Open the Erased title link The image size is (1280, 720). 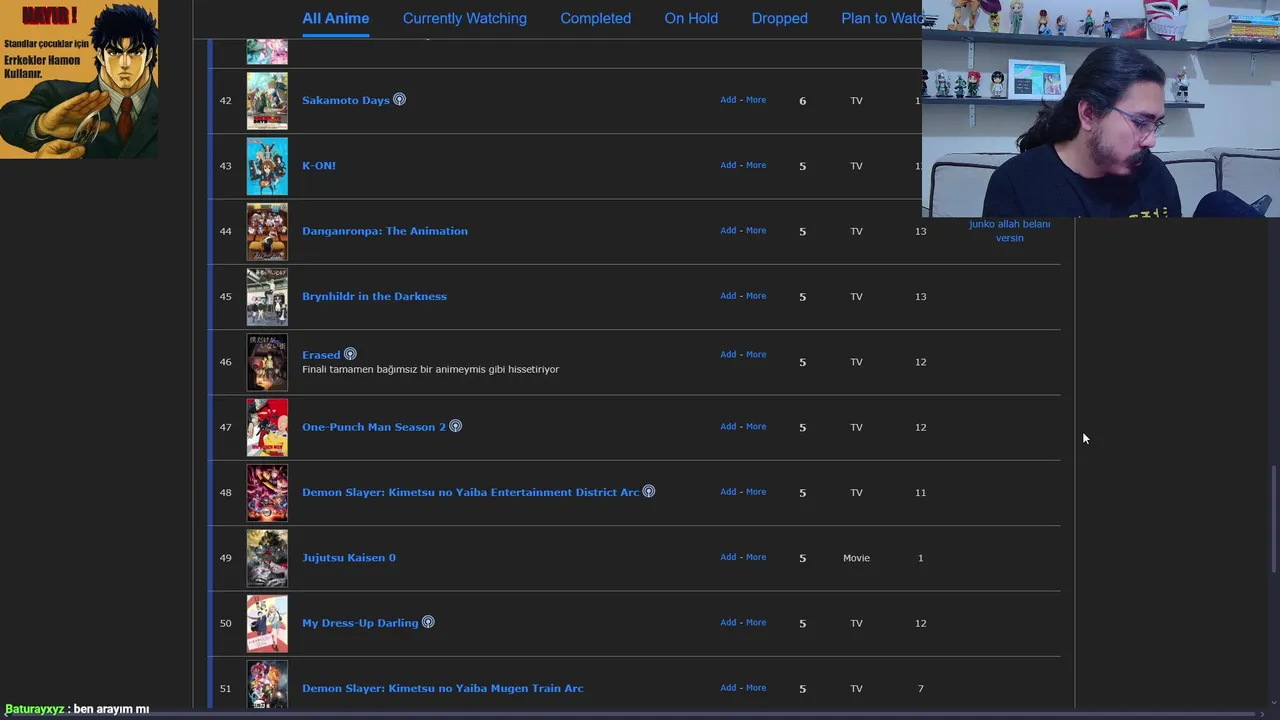click(321, 355)
